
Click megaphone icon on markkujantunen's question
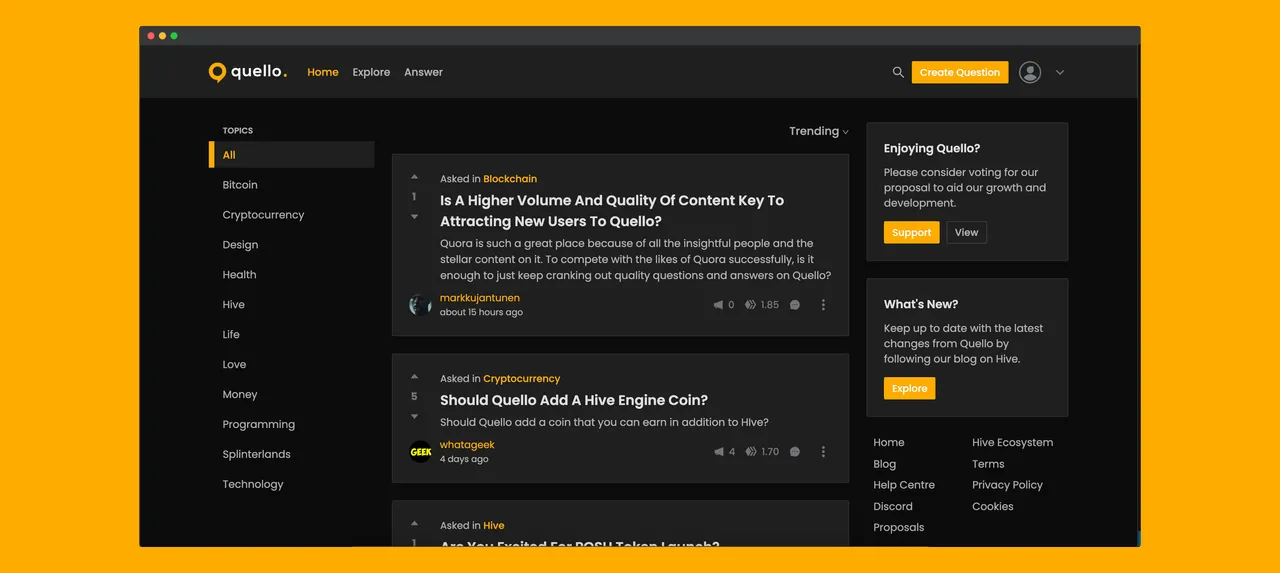pos(718,305)
